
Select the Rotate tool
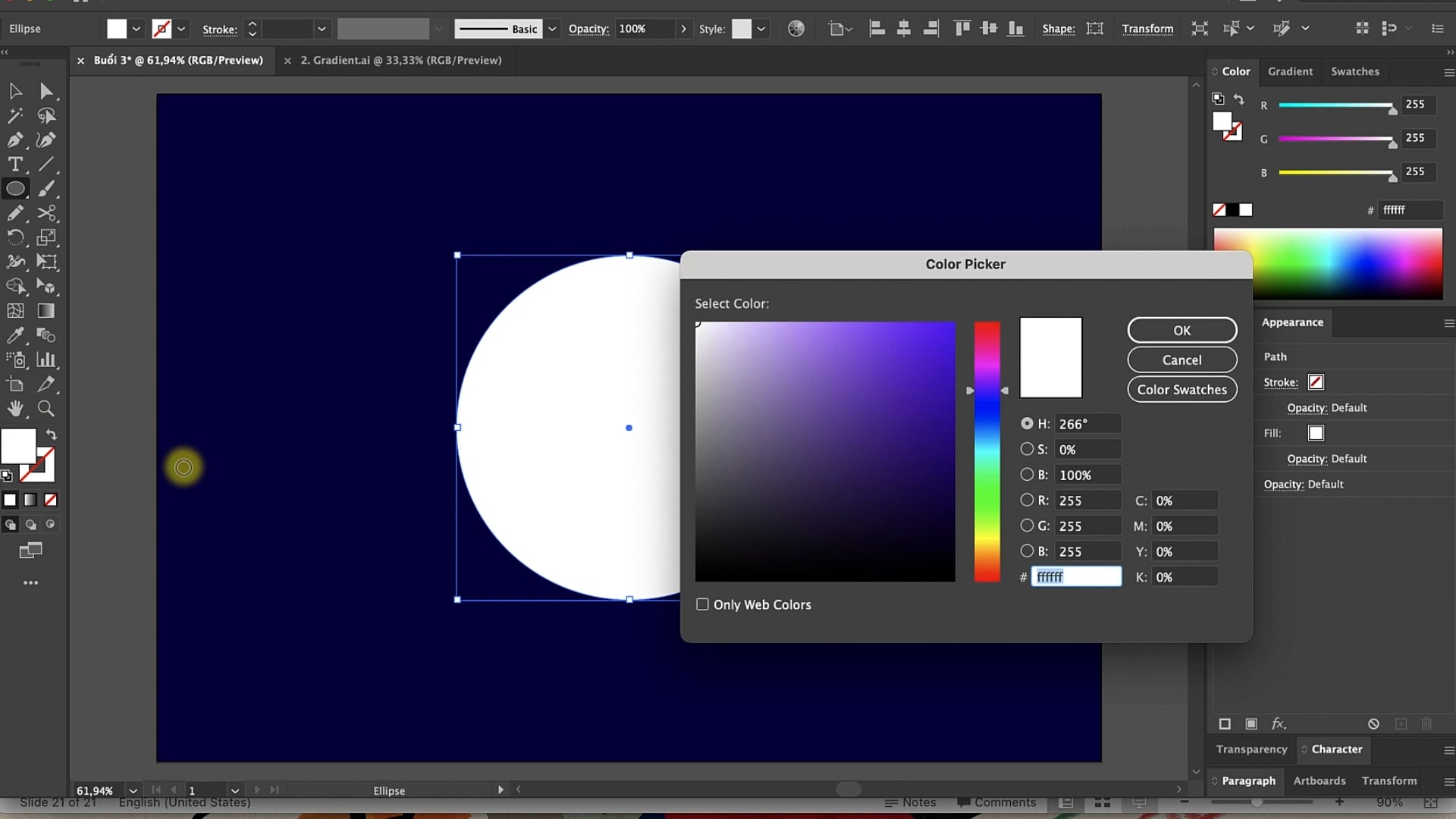click(x=15, y=237)
